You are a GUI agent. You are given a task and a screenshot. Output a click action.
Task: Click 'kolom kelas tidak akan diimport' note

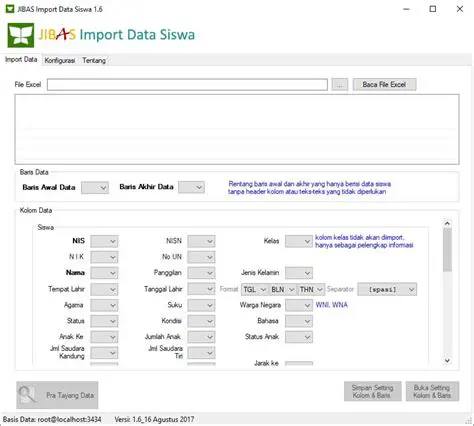364,241
